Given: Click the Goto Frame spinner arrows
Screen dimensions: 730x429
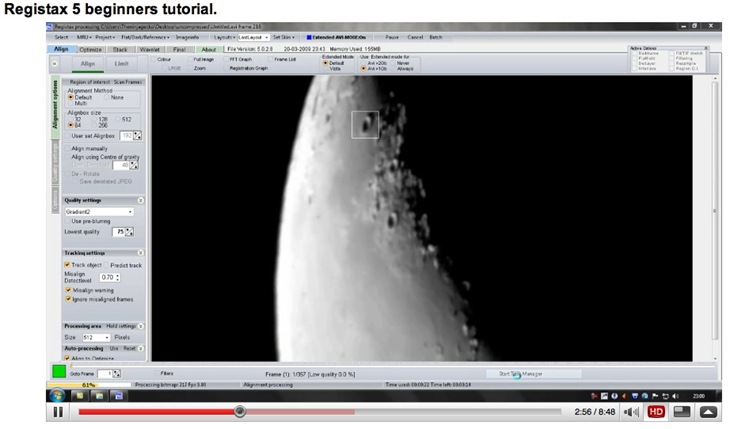Looking at the screenshot, I should click(117, 374).
